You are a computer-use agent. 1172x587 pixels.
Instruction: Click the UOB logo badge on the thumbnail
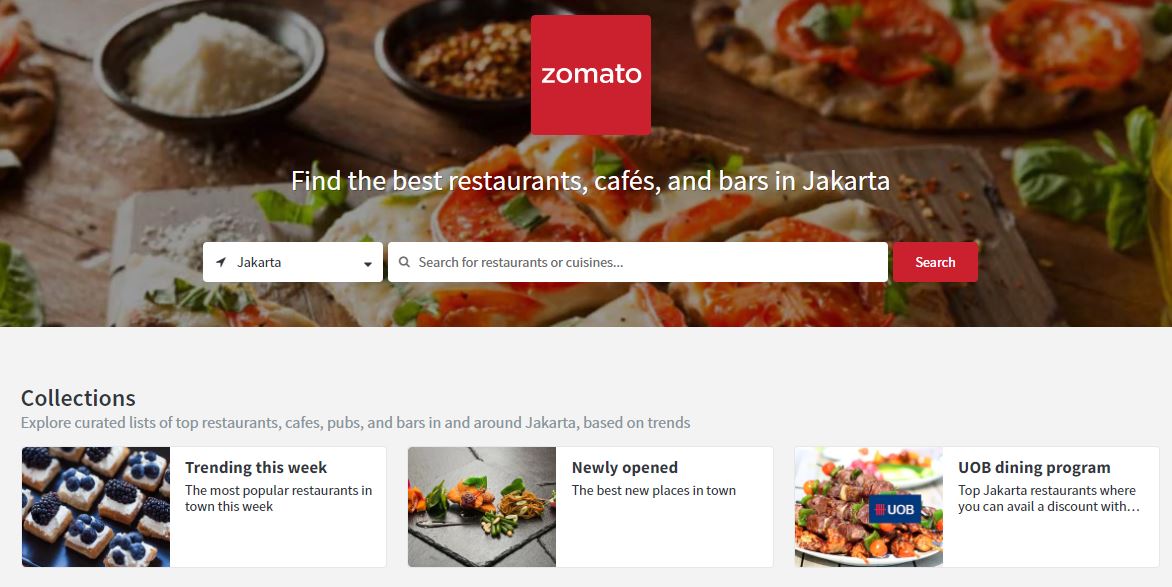pos(895,509)
